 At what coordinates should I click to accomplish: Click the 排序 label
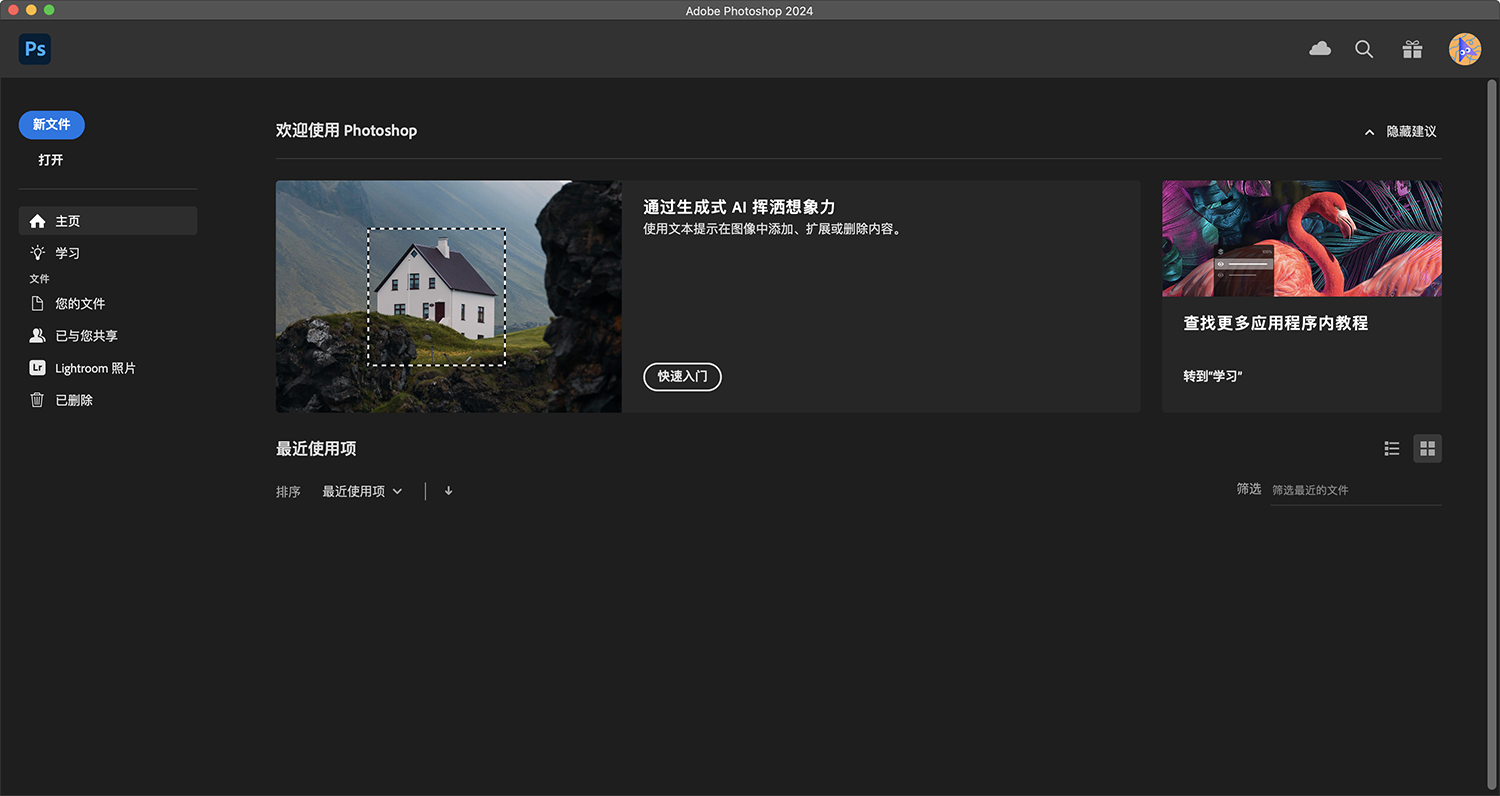click(288, 492)
